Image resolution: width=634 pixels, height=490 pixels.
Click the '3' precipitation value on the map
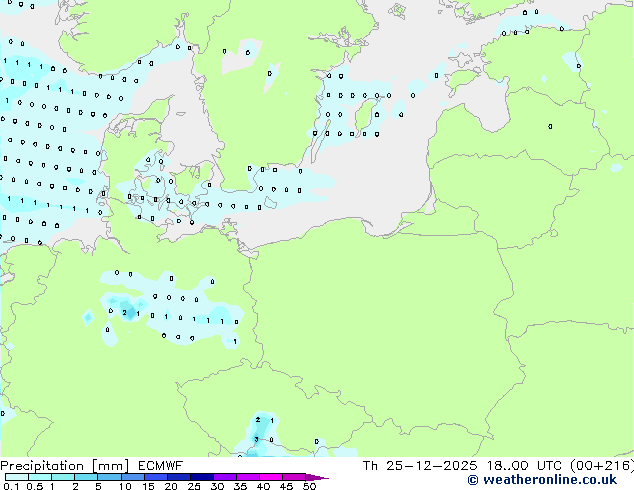[x=256, y=439]
